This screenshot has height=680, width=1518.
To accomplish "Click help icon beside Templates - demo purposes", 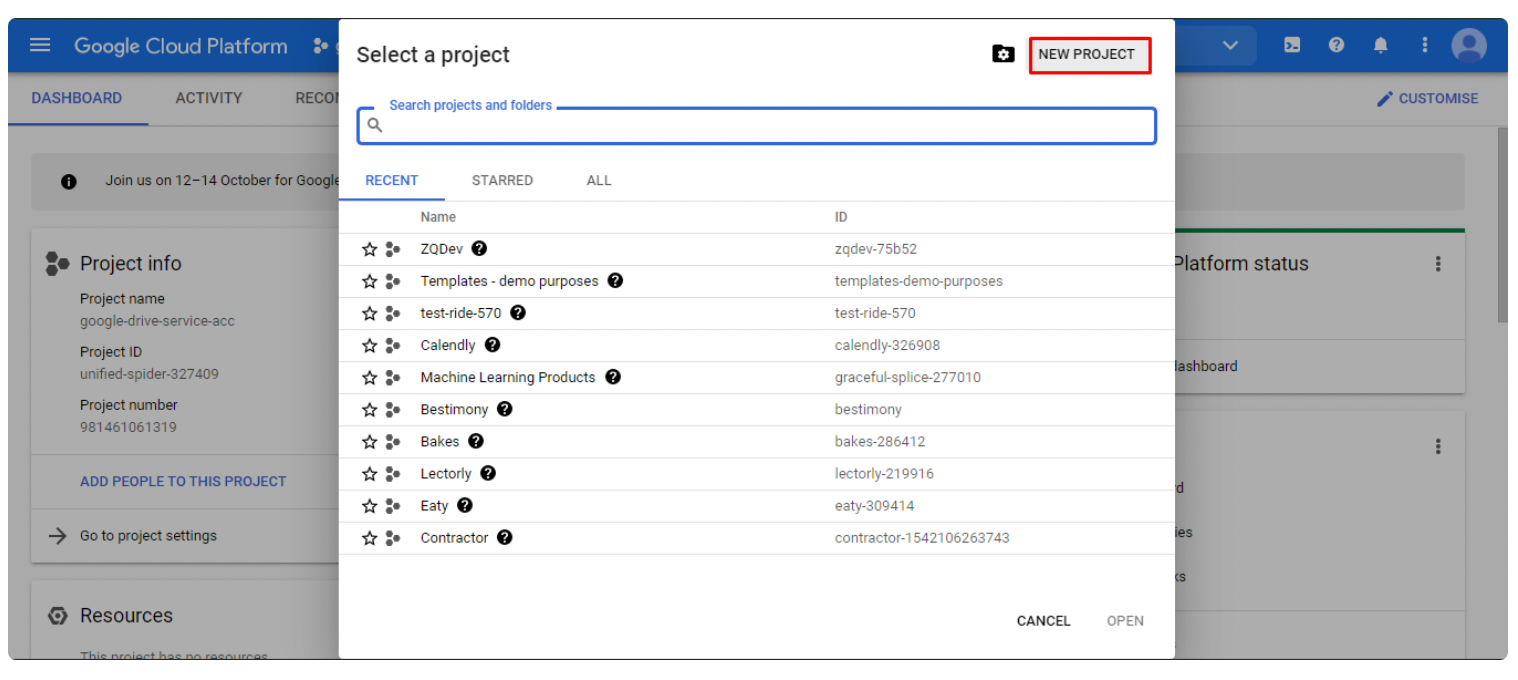I will [616, 280].
